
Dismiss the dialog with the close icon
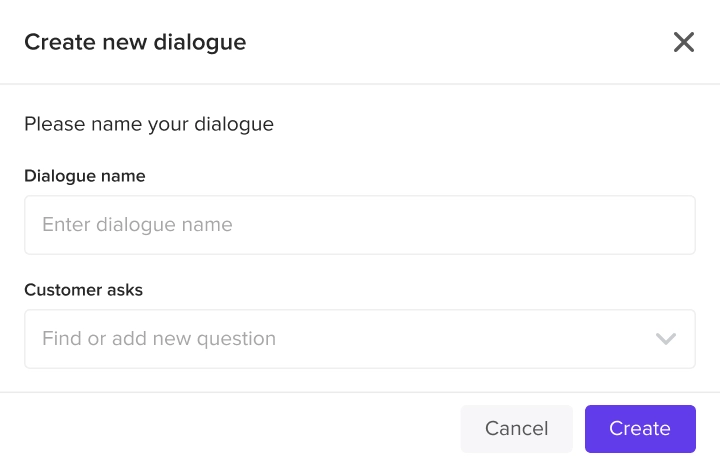(x=684, y=42)
